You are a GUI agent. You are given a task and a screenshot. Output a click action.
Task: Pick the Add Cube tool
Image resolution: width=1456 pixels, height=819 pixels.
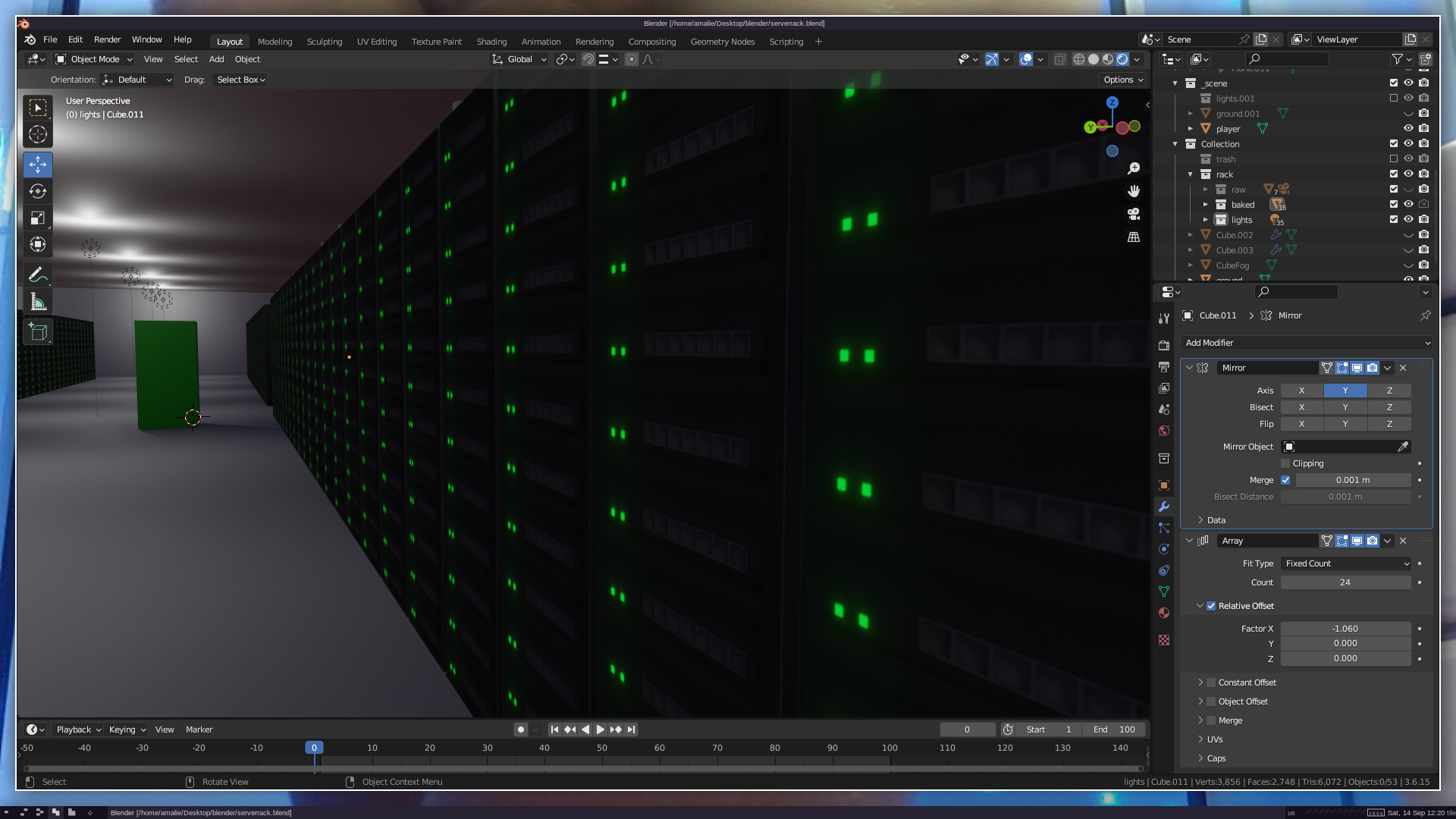point(38,331)
